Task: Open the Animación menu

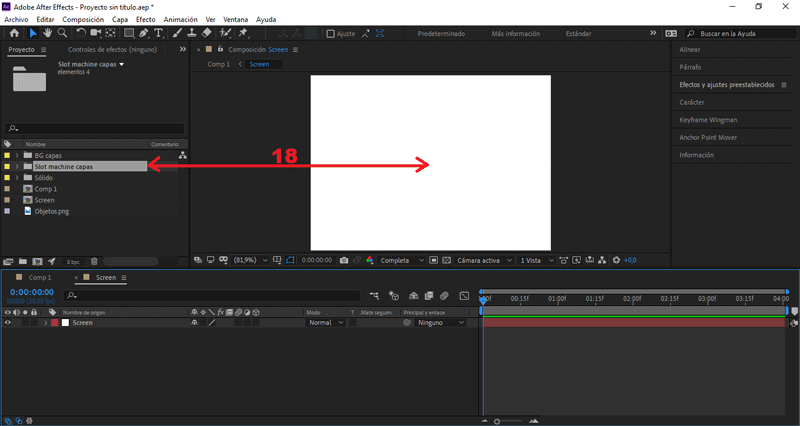Action: (x=181, y=19)
